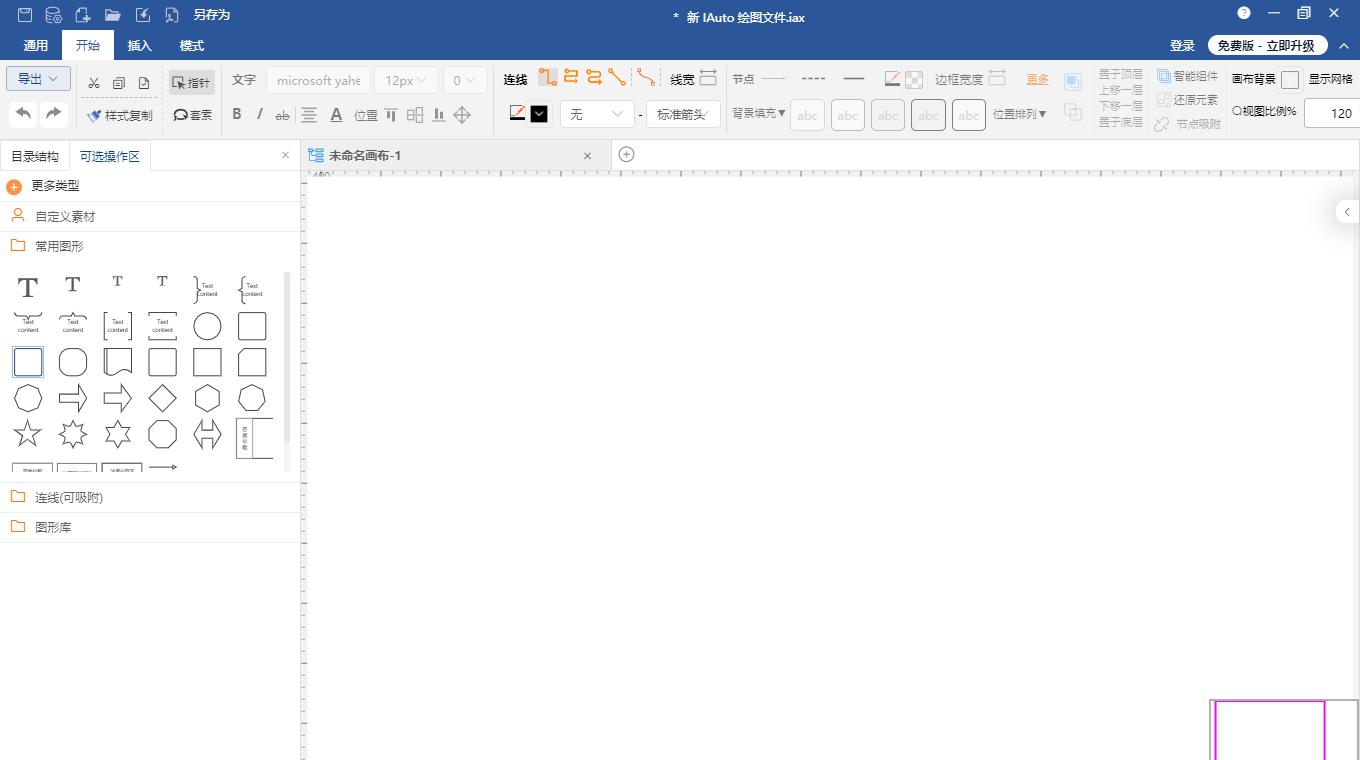Image resolution: width=1360 pixels, height=760 pixels.
Task: Click the text alignment icon
Action: [x=310, y=115]
